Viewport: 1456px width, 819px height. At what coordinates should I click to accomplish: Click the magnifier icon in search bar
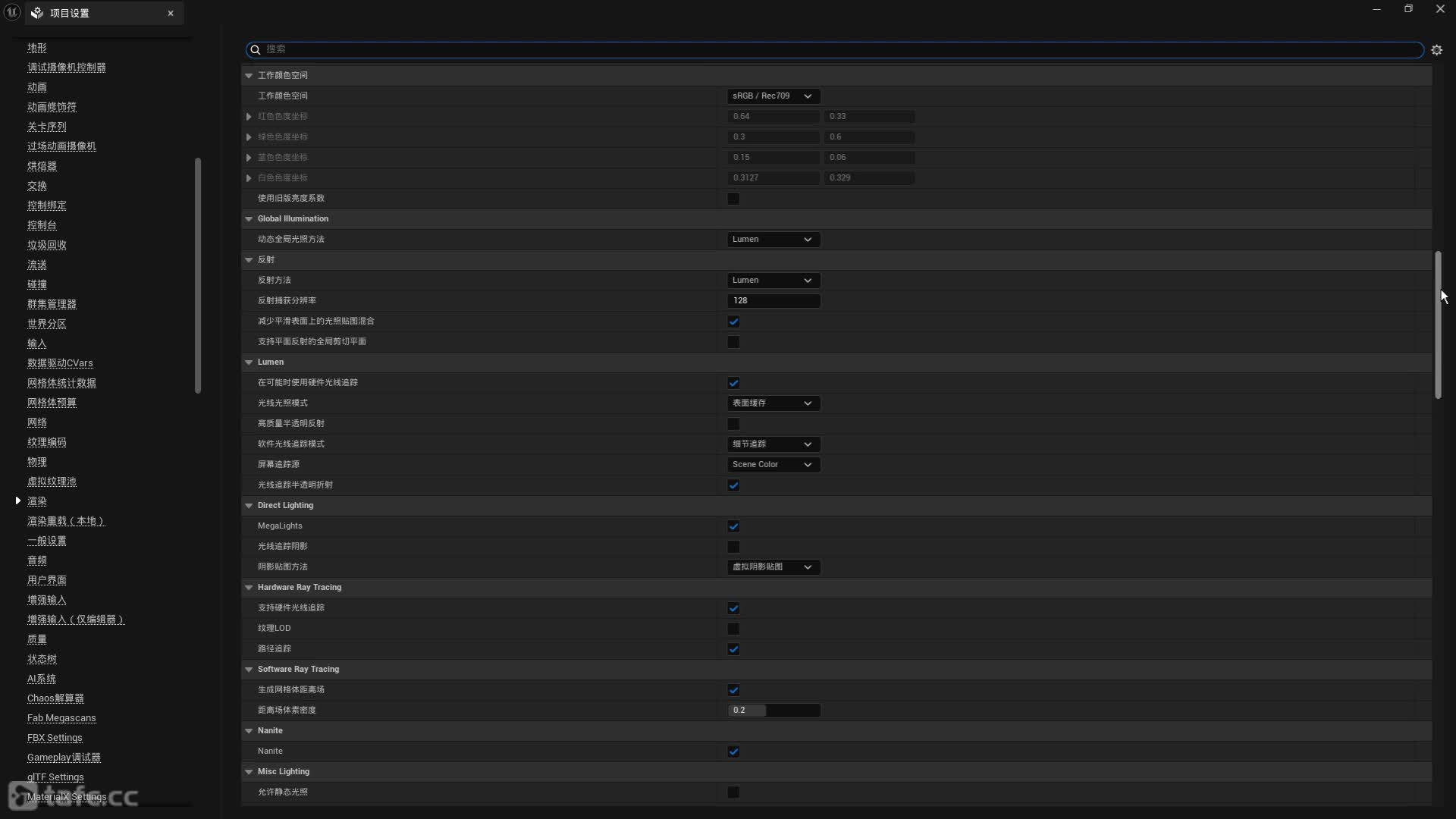pyautogui.click(x=256, y=50)
